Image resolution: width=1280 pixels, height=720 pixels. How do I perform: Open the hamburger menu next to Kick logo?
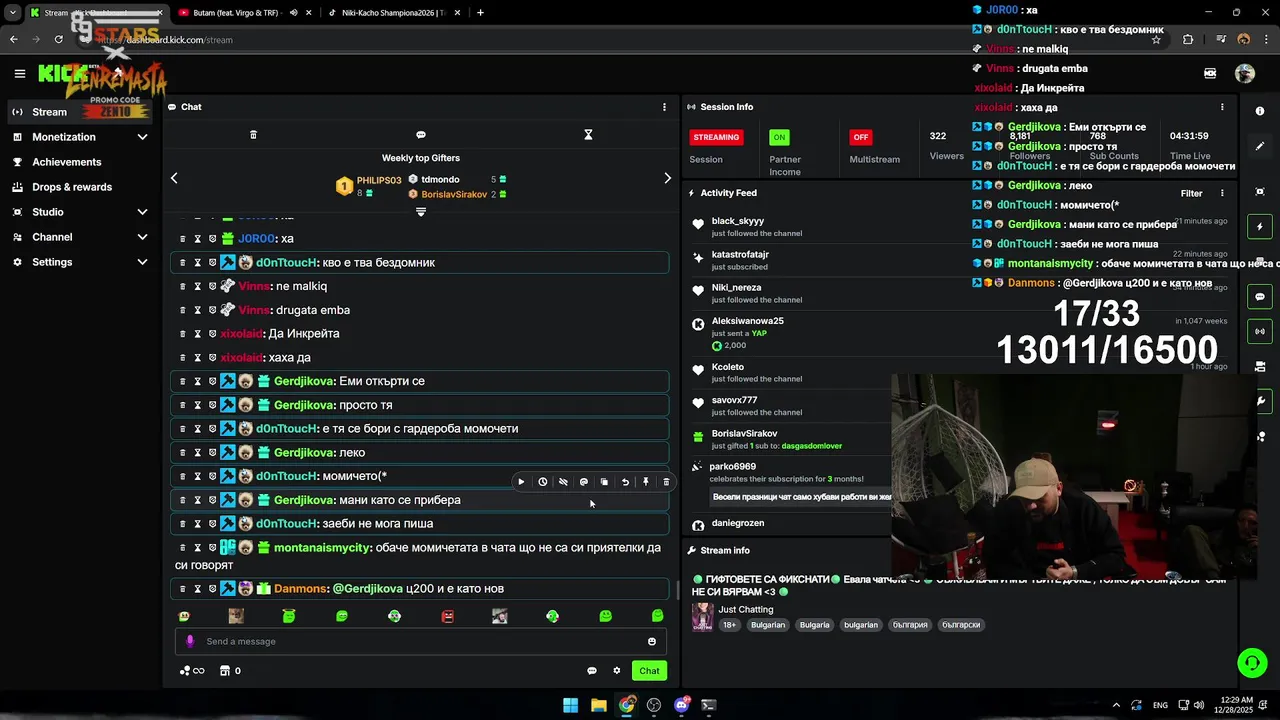click(x=19, y=73)
